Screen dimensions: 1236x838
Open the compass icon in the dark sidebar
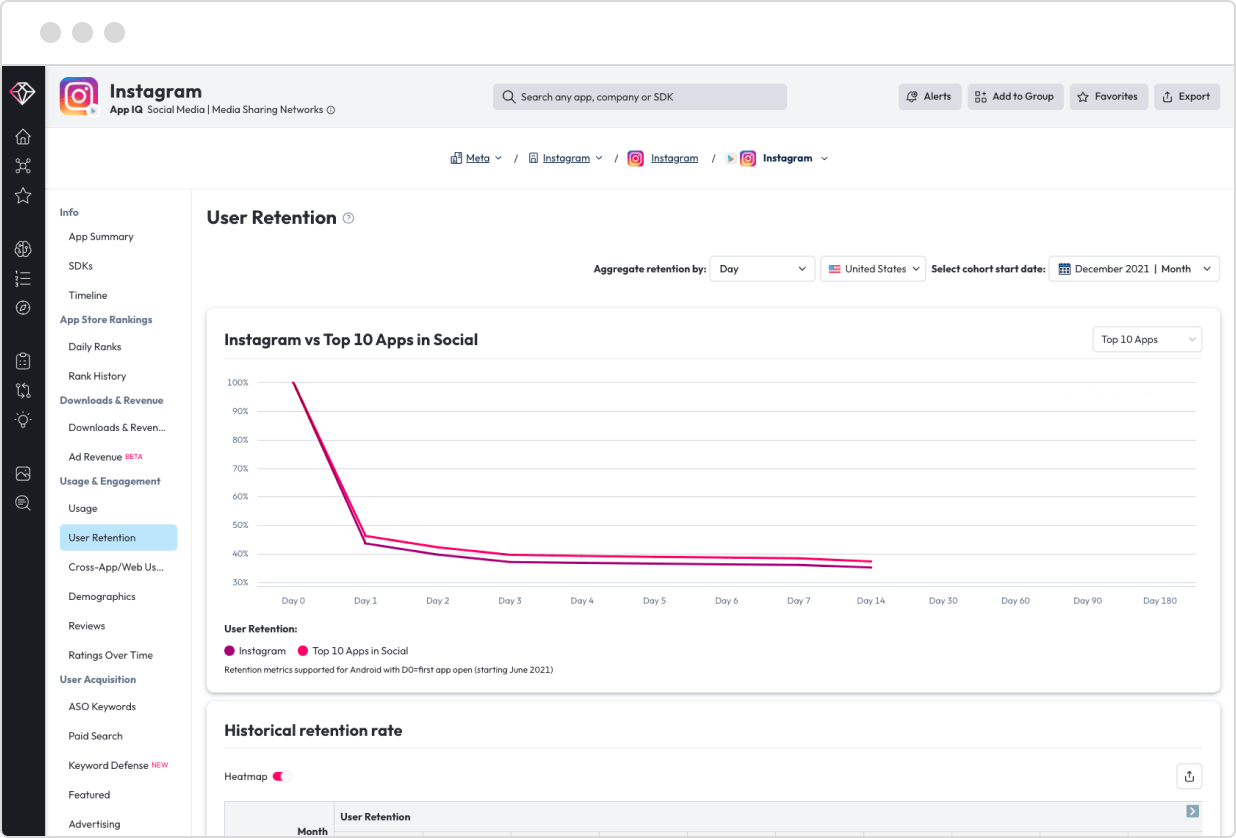tap(23, 307)
